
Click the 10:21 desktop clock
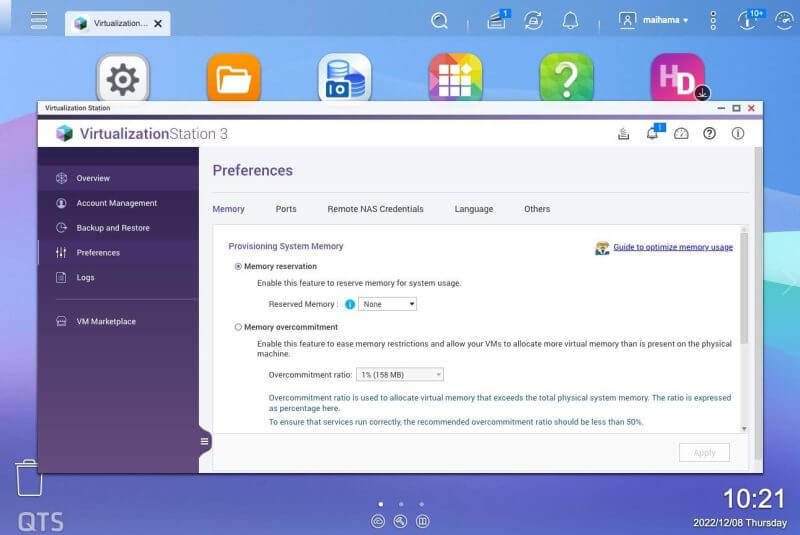click(754, 498)
